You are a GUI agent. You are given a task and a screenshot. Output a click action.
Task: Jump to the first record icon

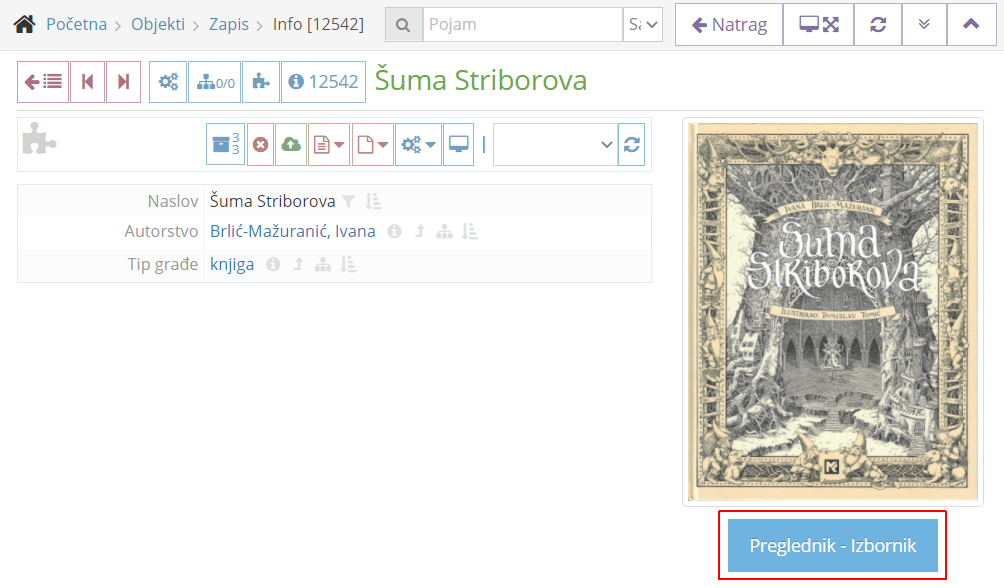87,81
